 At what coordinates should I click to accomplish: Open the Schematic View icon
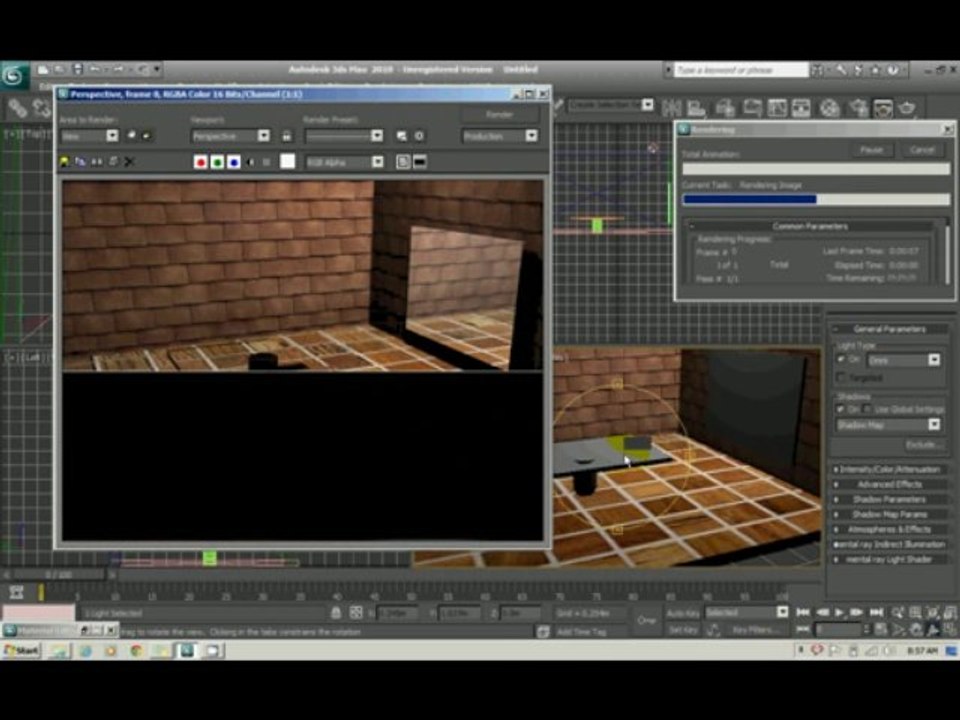coord(801,108)
